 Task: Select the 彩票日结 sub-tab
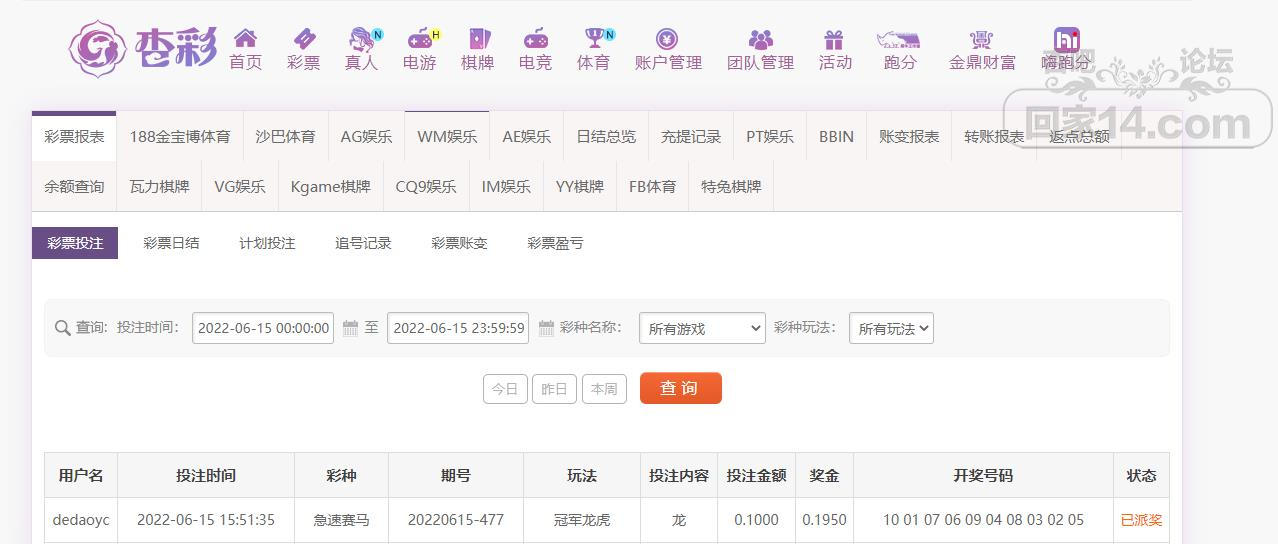click(171, 243)
